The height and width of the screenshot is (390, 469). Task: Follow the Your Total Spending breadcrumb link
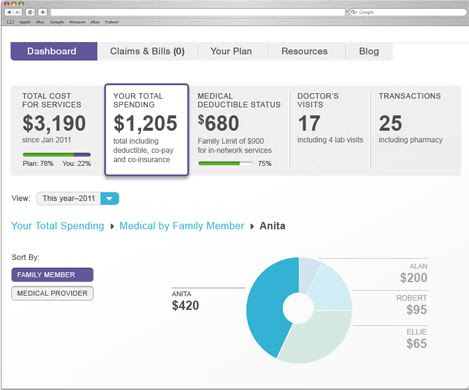tap(58, 226)
